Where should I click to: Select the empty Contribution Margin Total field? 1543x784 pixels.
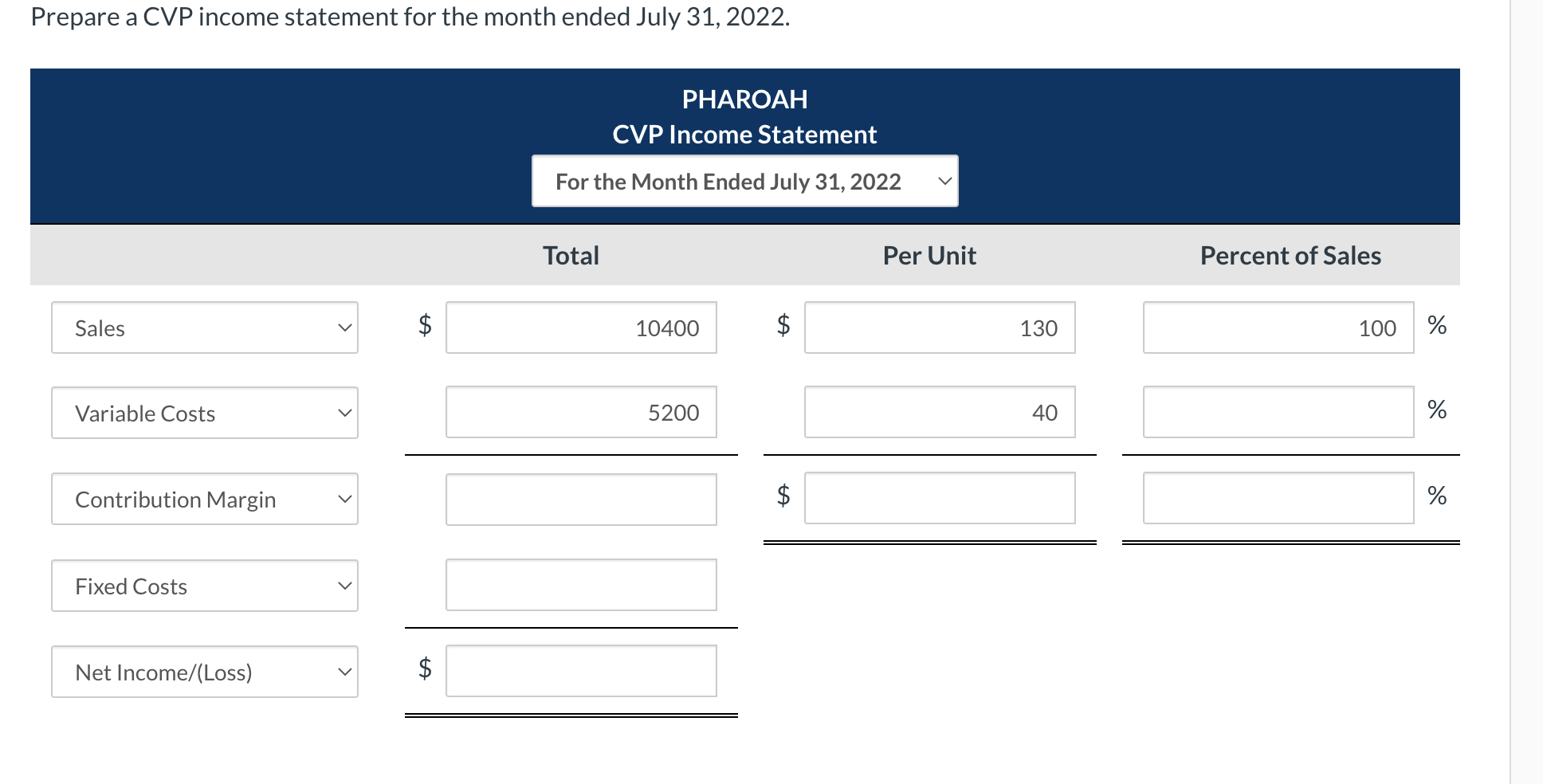(580, 499)
